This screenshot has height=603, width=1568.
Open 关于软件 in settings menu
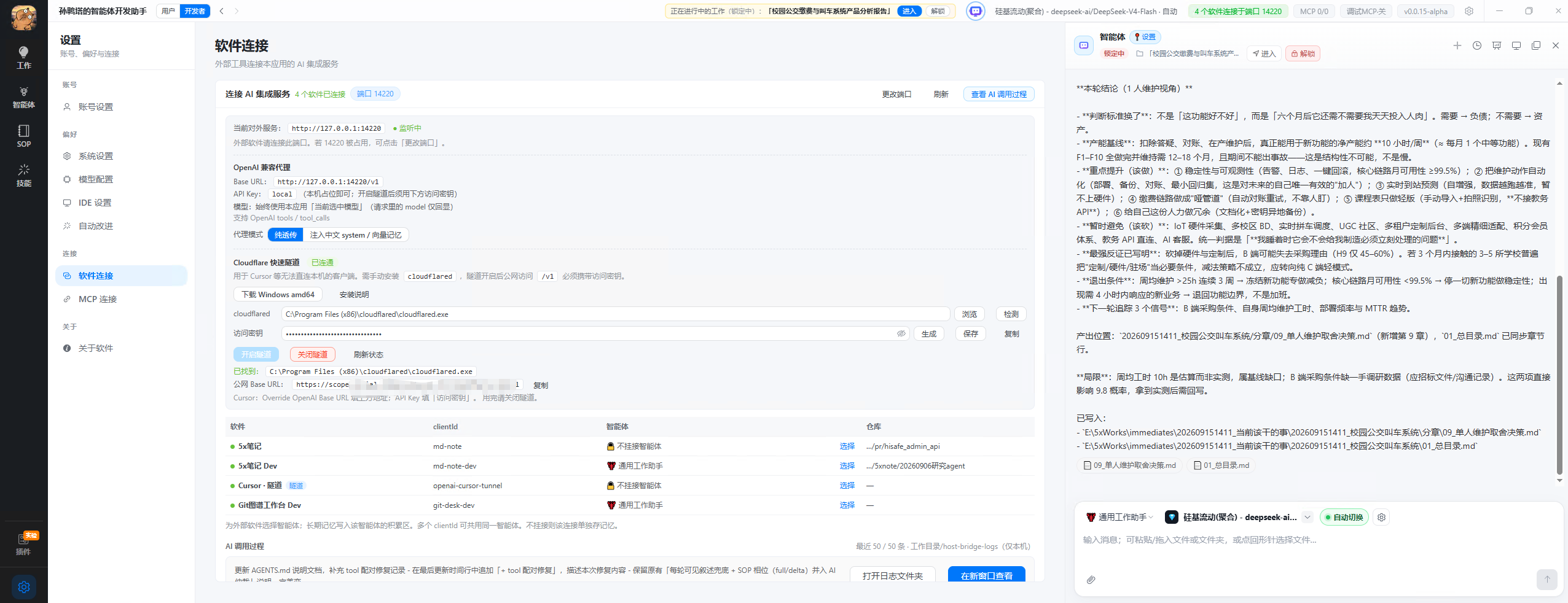click(121, 348)
